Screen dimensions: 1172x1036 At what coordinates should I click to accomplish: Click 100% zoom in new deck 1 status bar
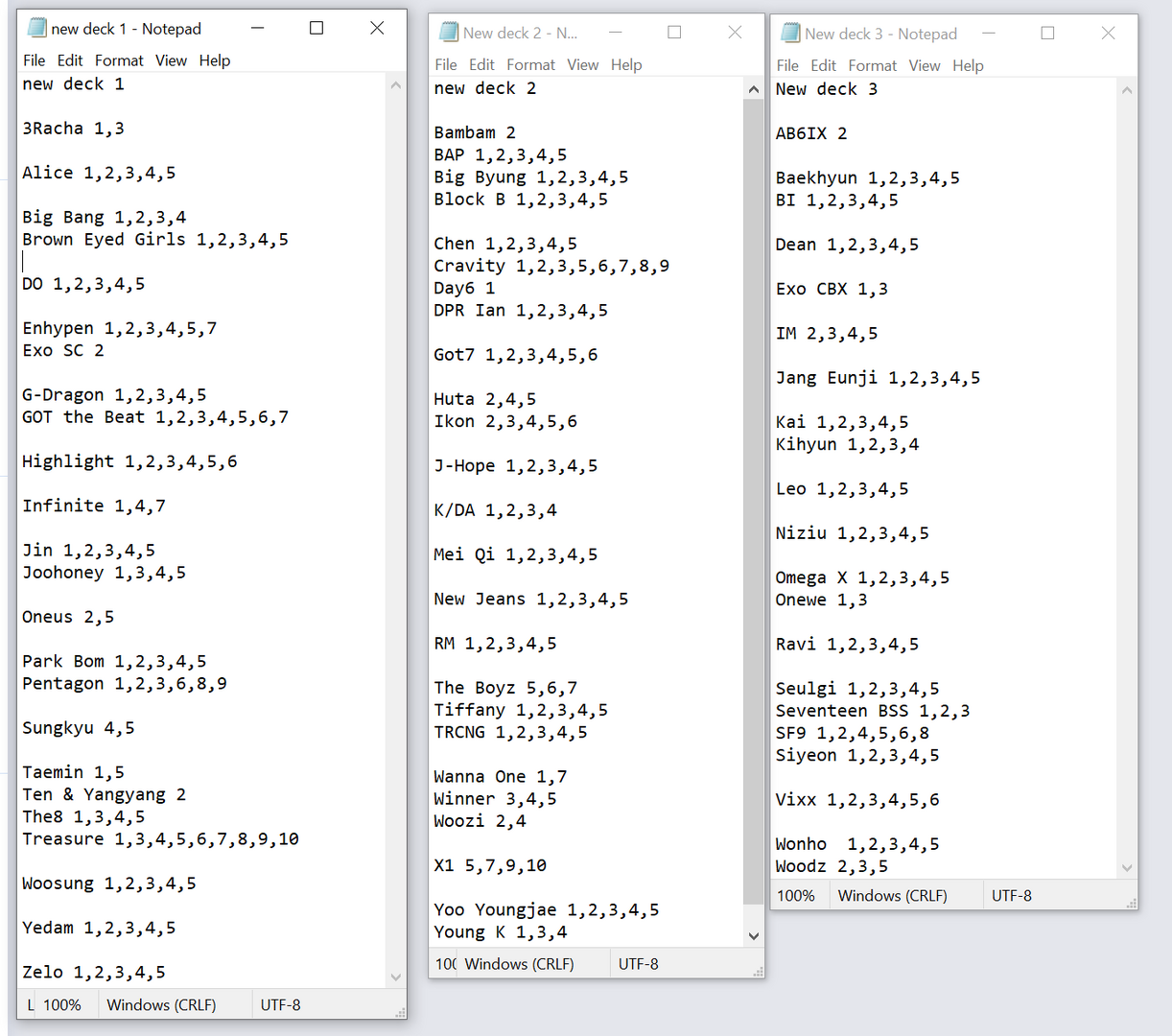click(x=62, y=1005)
